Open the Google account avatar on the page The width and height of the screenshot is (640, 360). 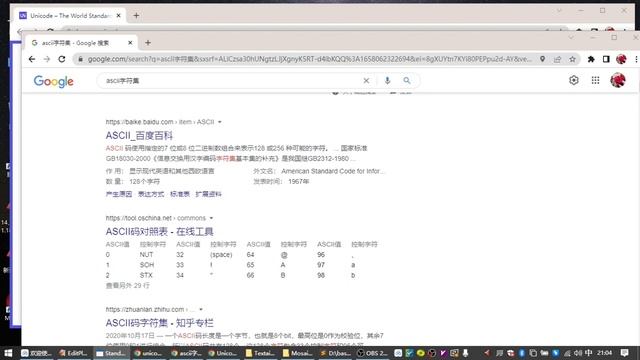[618, 80]
